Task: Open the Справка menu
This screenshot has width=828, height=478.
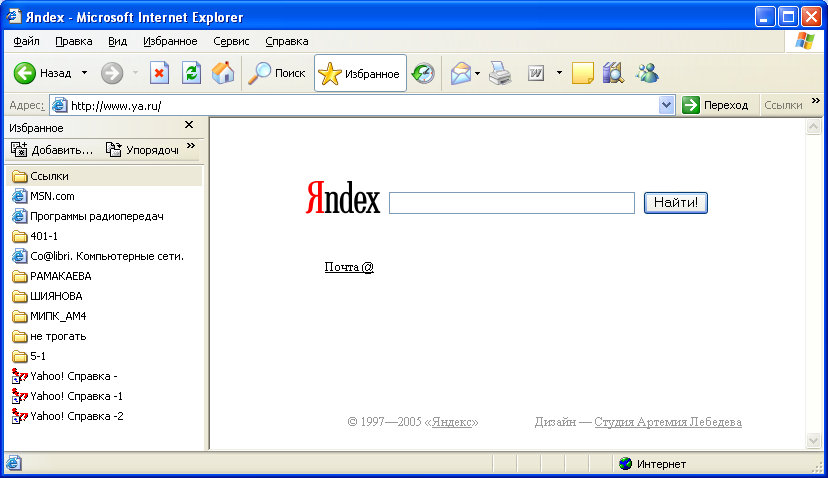Action: (287, 41)
